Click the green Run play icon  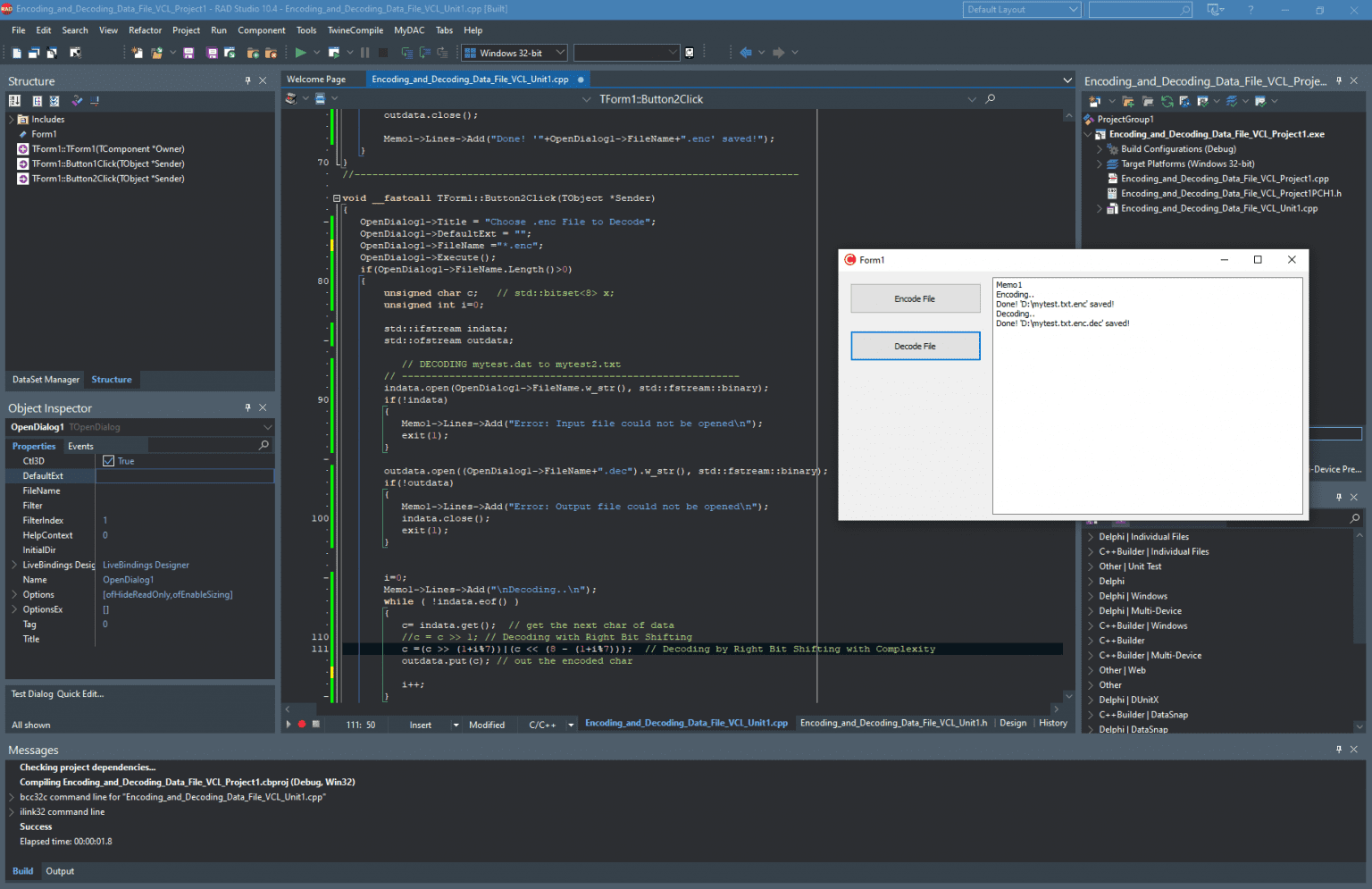pyautogui.click(x=301, y=53)
